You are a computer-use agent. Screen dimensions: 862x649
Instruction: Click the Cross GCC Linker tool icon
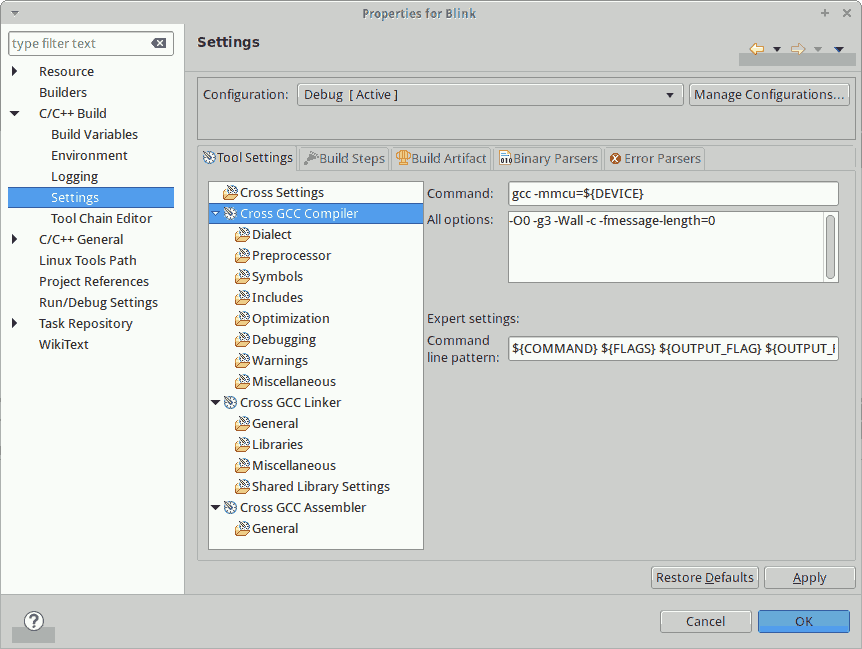tap(231, 403)
